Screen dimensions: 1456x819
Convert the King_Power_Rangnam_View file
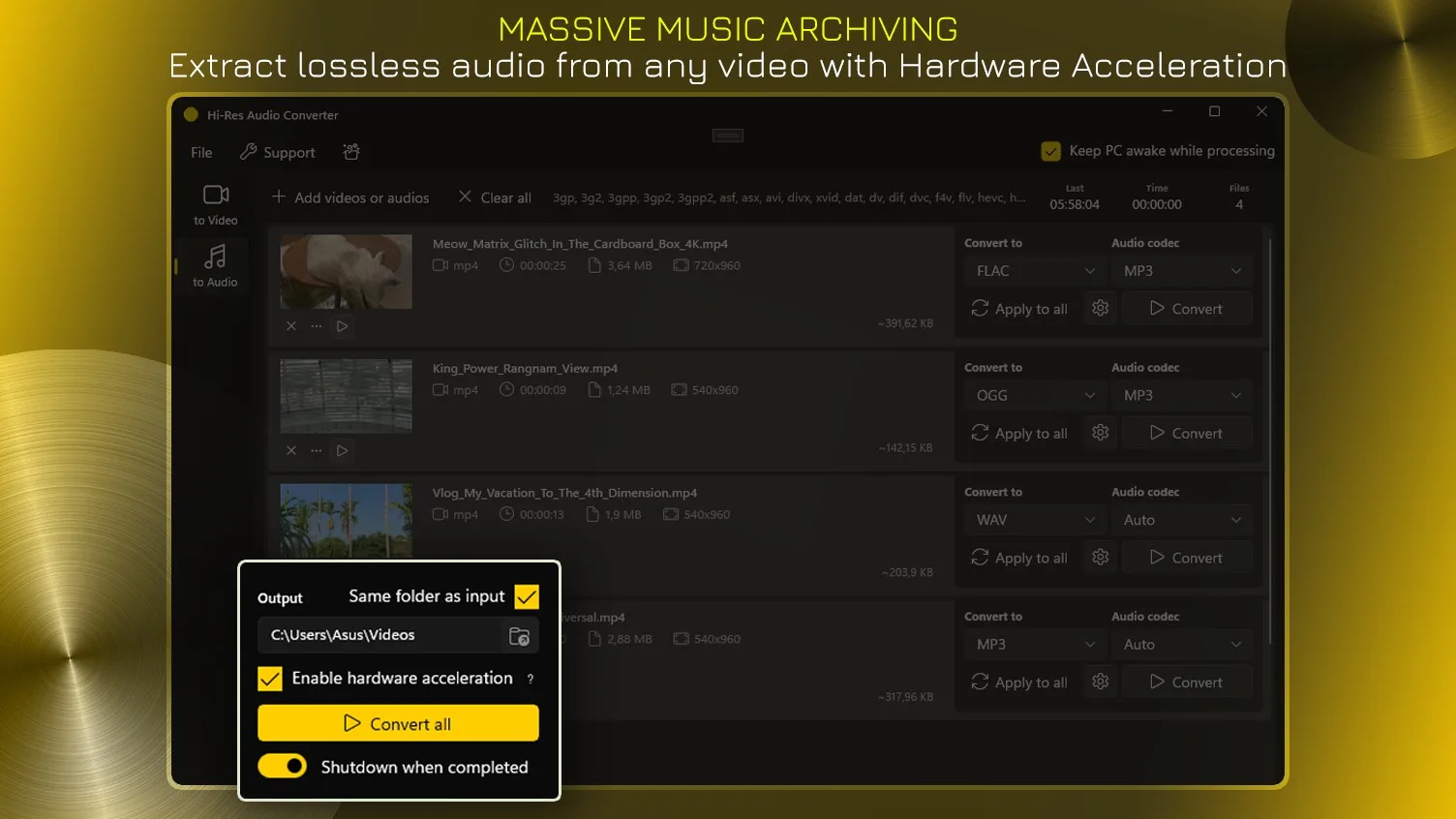(x=1187, y=433)
